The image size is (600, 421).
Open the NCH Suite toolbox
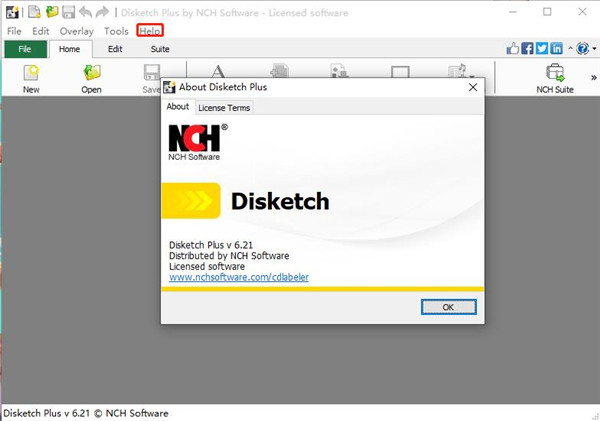(x=555, y=79)
